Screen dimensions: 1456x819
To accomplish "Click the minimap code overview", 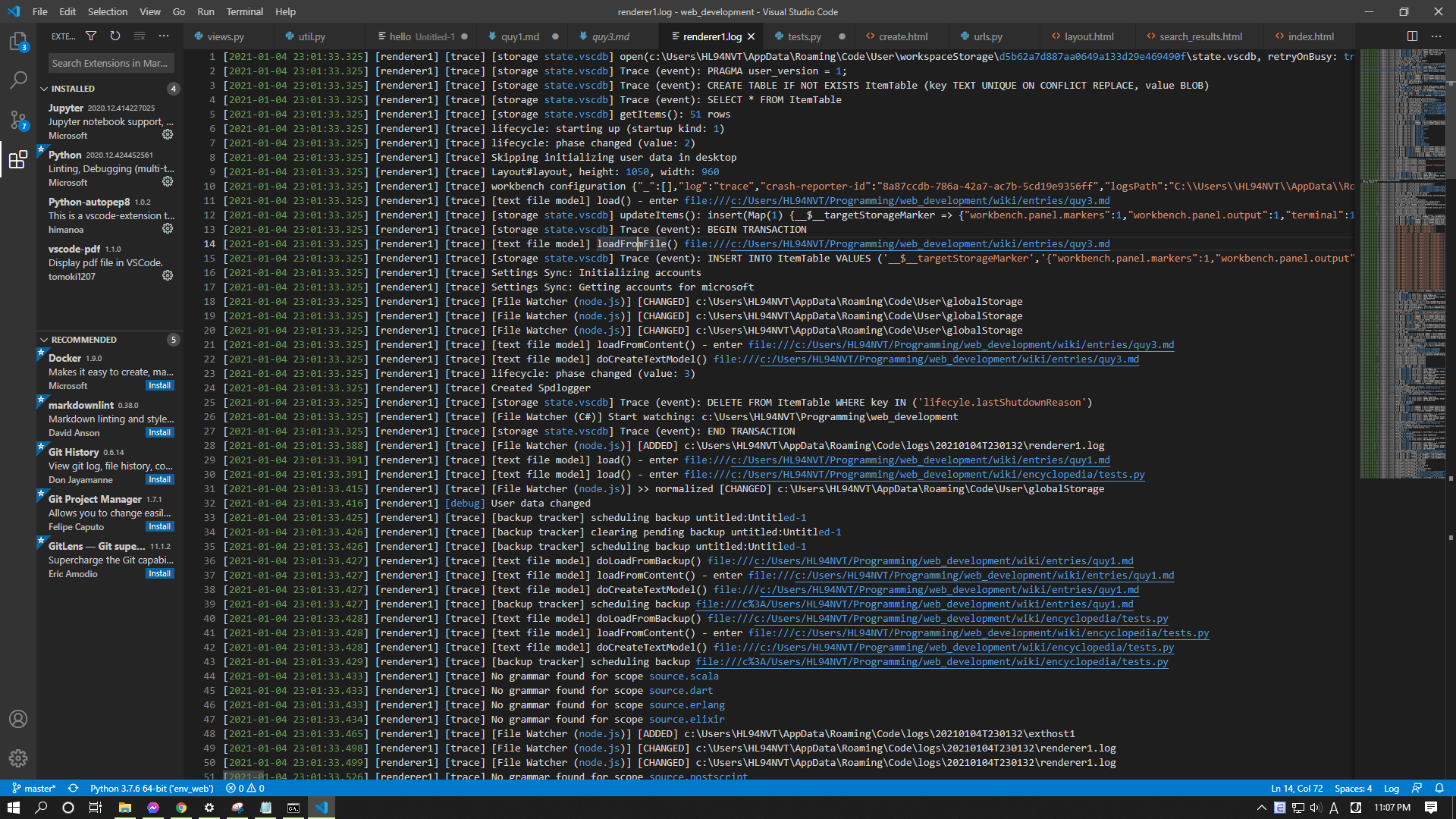I will click(x=1401, y=264).
